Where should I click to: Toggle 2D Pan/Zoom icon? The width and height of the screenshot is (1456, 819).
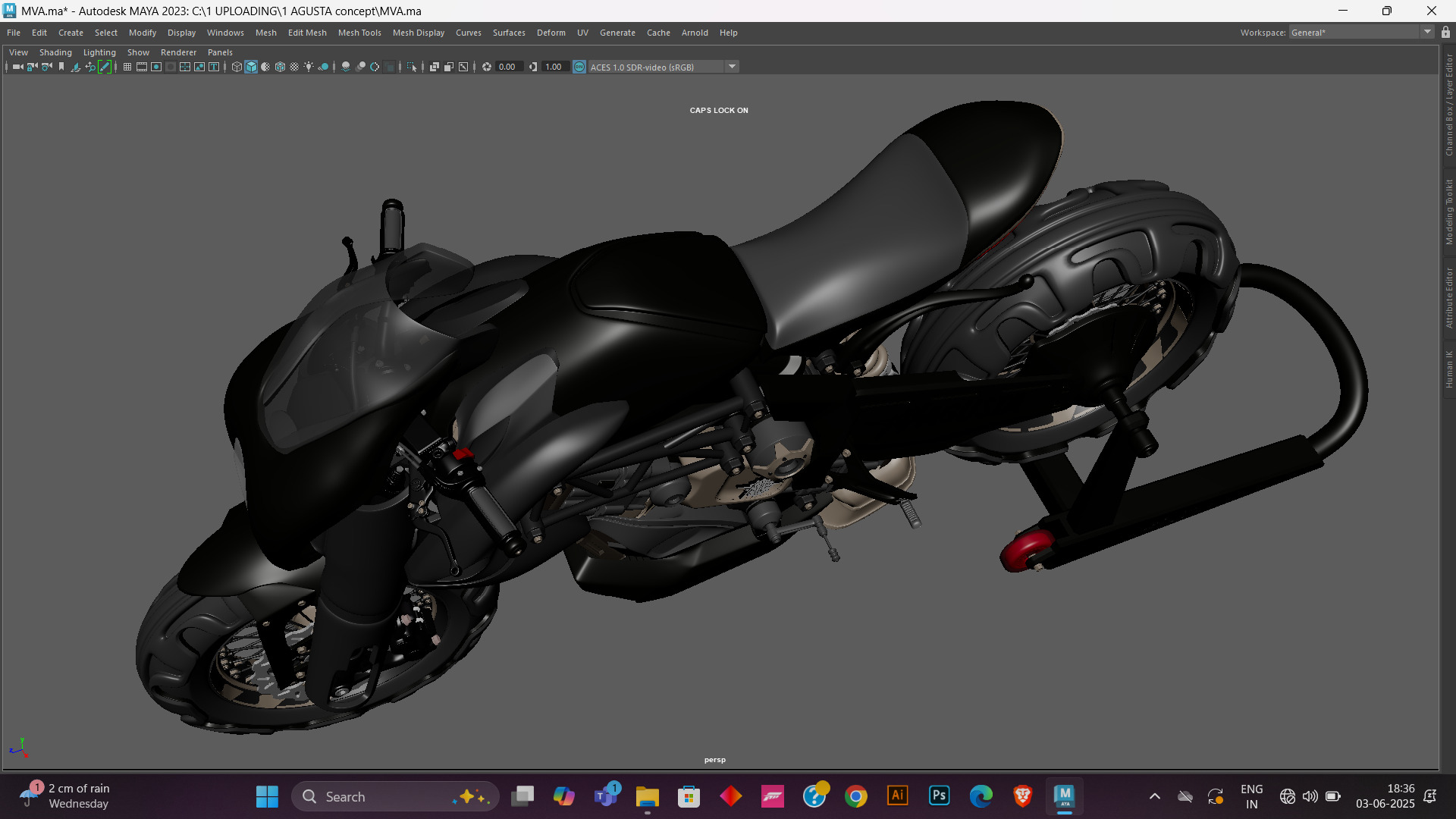(90, 67)
